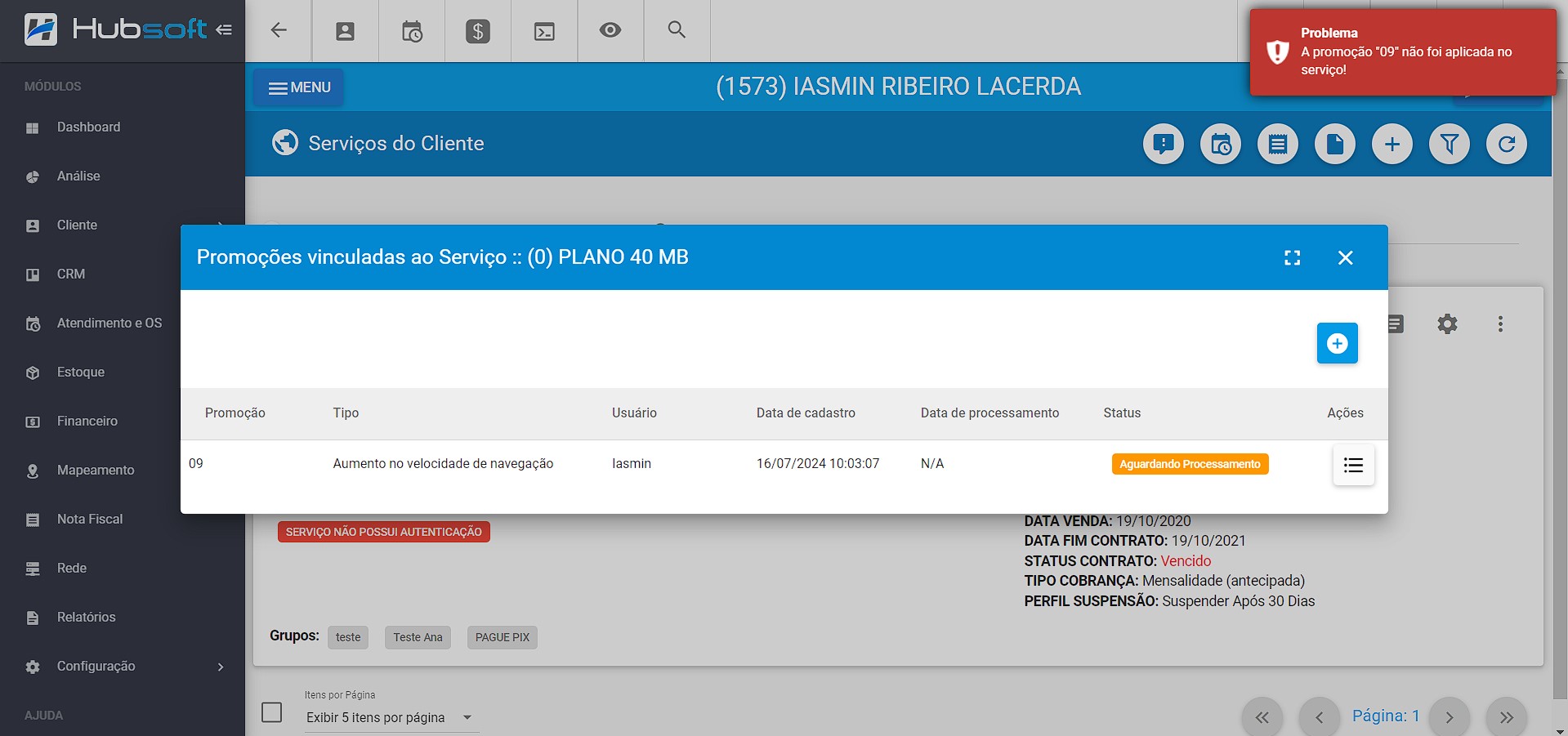1568x736 pixels.
Task: Click the dollar sign financial icon
Action: click(477, 31)
